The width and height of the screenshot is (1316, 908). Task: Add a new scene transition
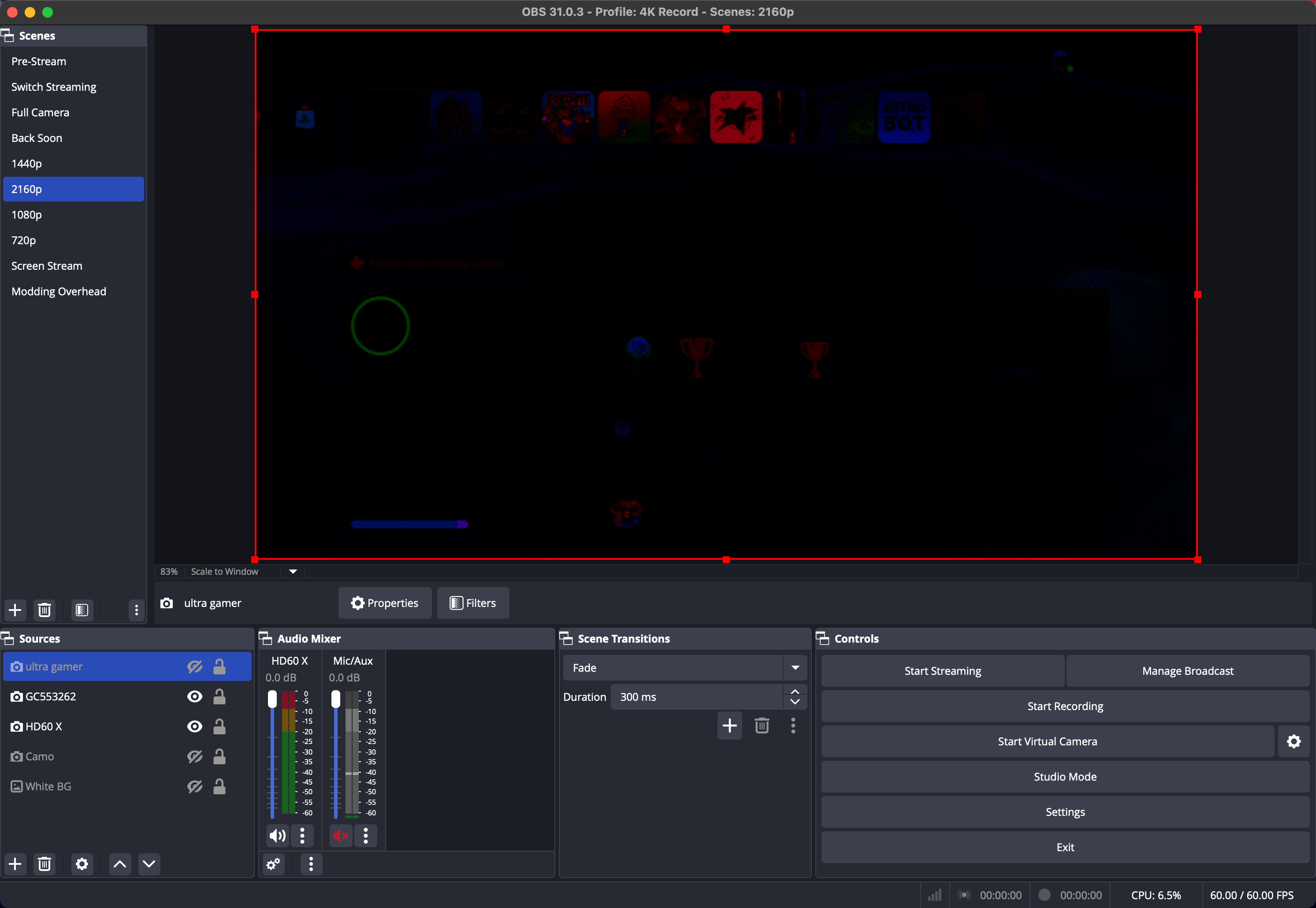(730, 726)
